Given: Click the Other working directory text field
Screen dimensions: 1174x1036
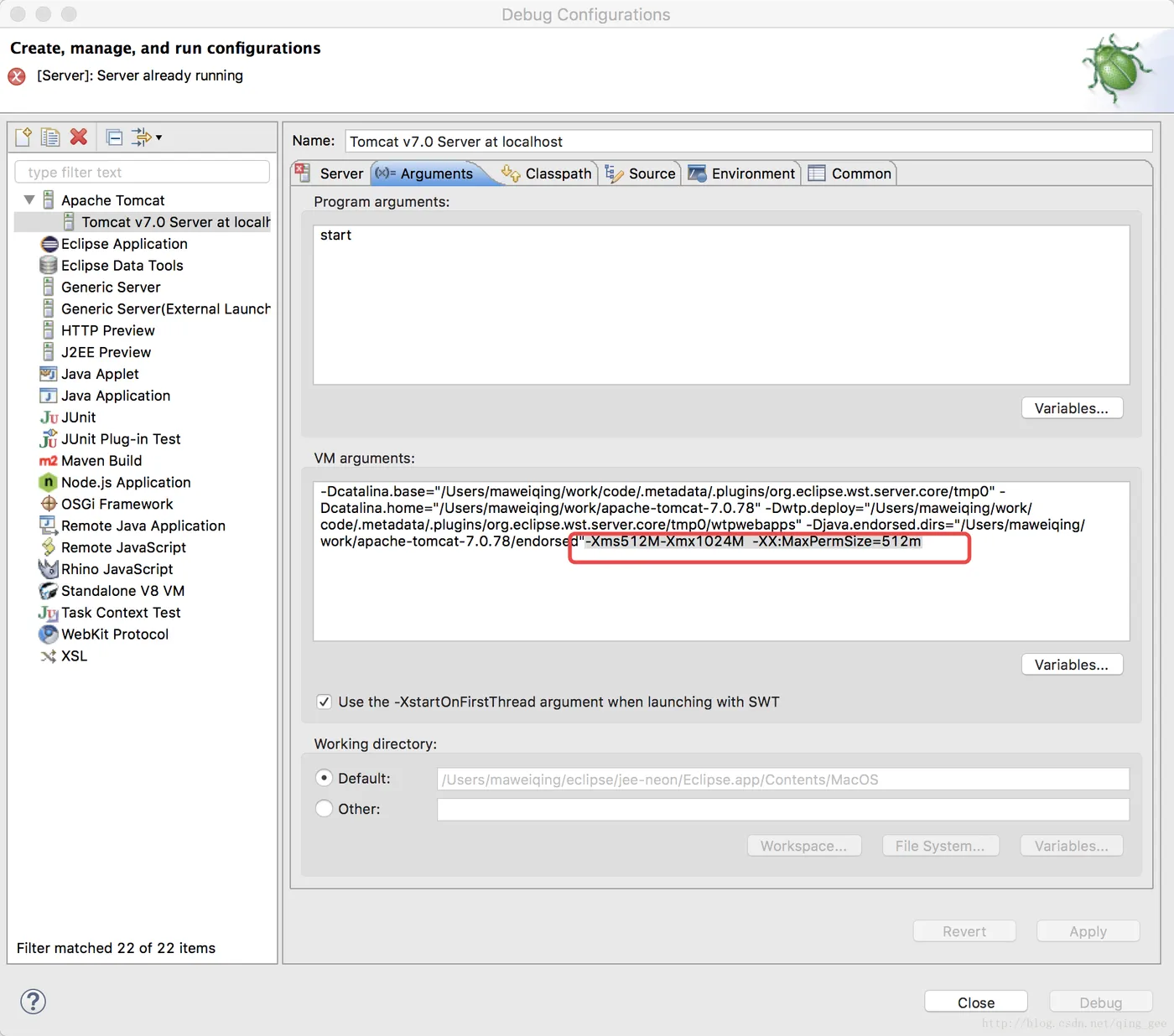Looking at the screenshot, I should (783, 810).
